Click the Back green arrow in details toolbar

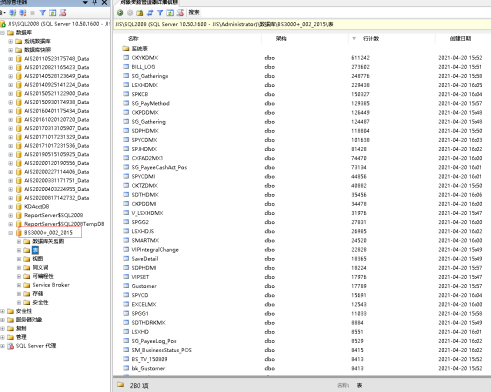click(x=120, y=13)
